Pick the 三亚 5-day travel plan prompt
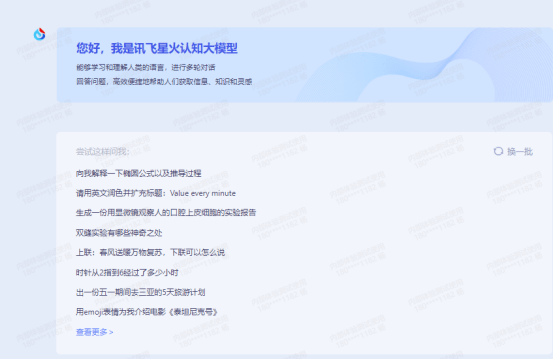The width and height of the screenshot is (554, 360). coord(140,292)
